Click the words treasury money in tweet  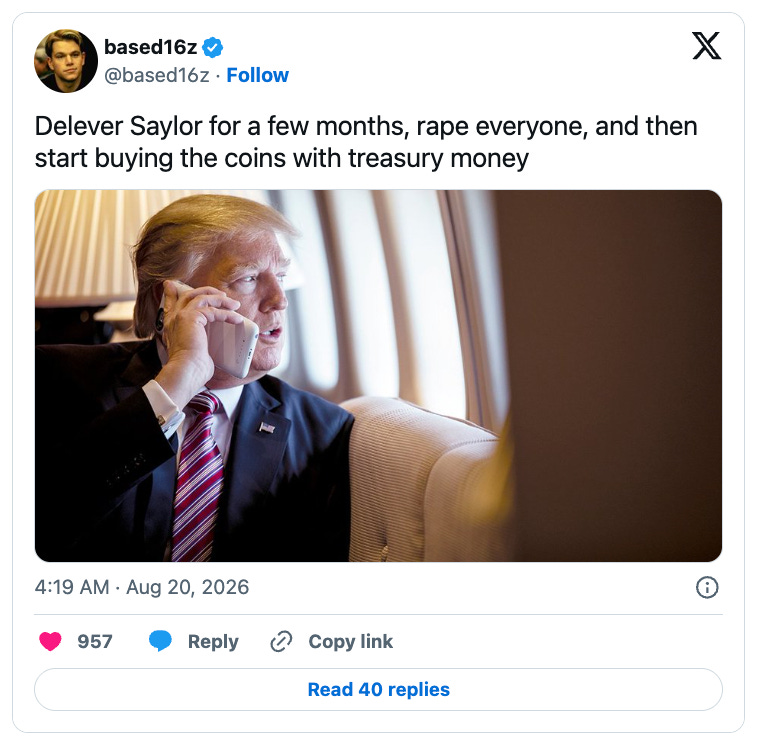(438, 159)
